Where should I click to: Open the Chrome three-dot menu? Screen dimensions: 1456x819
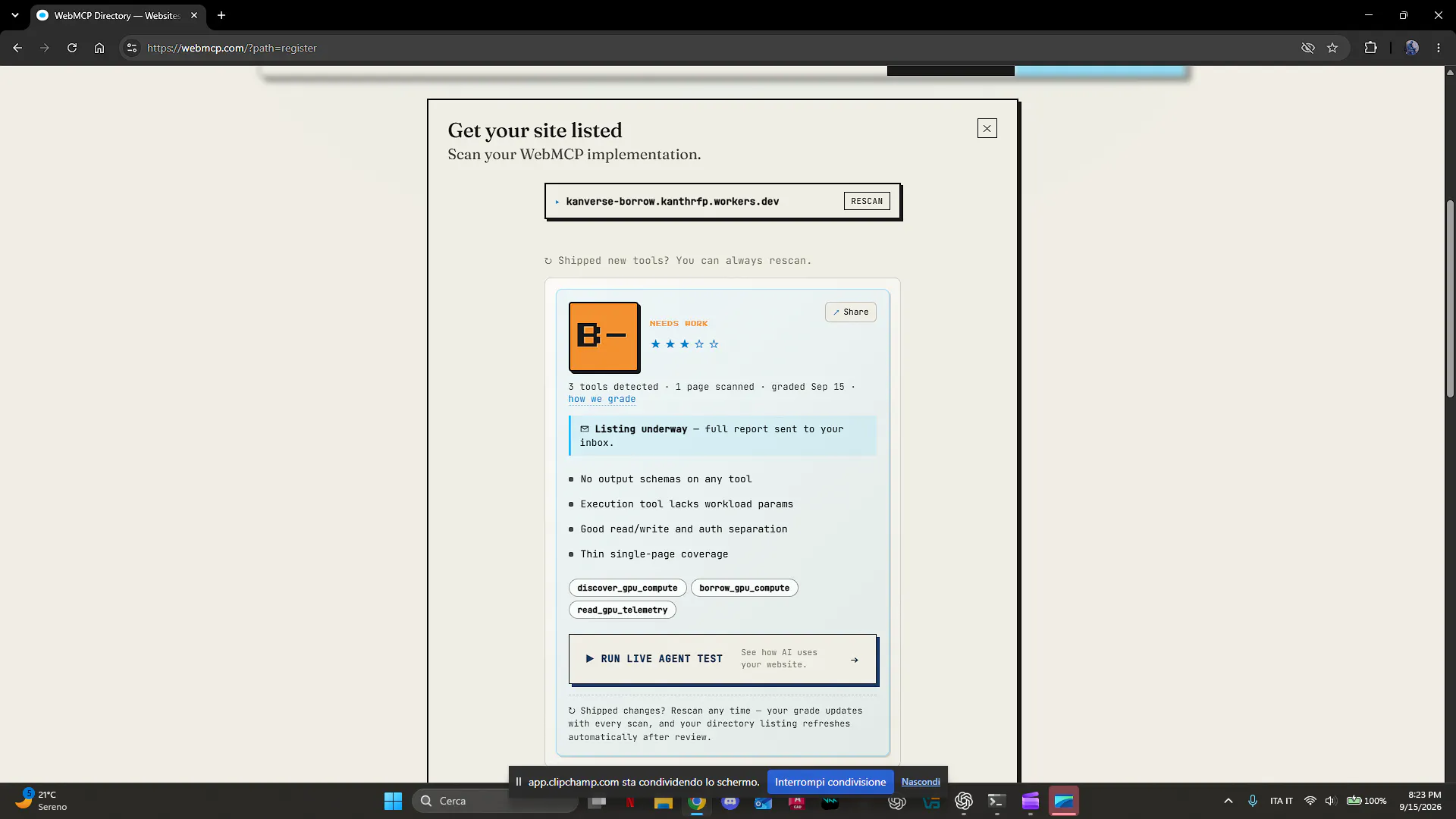click(x=1439, y=48)
